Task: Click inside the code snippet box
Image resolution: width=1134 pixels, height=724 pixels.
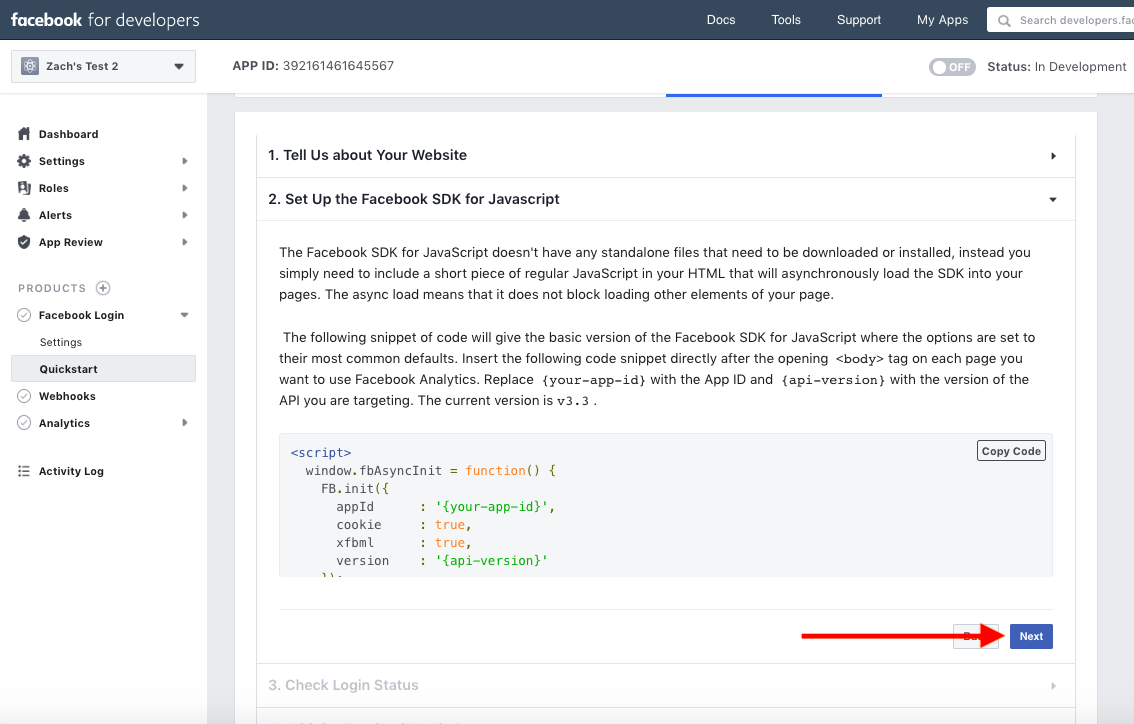Action: 665,505
